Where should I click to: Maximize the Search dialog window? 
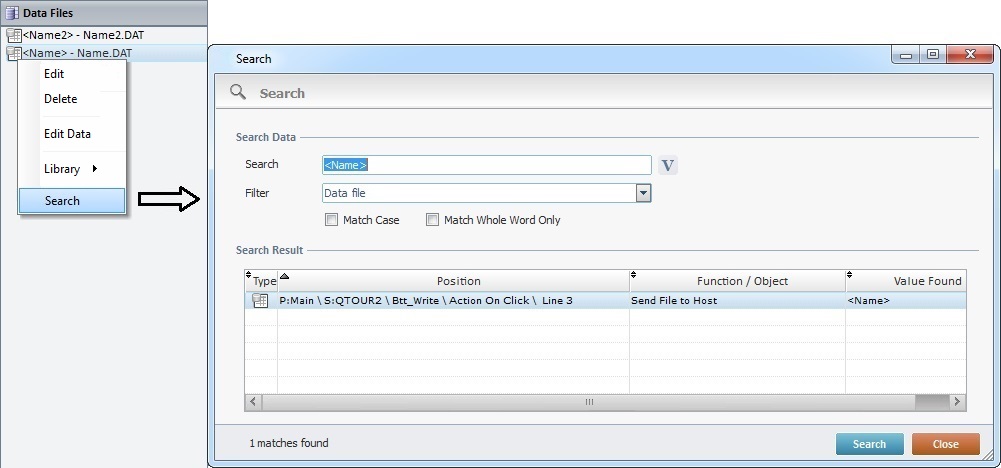click(x=932, y=56)
